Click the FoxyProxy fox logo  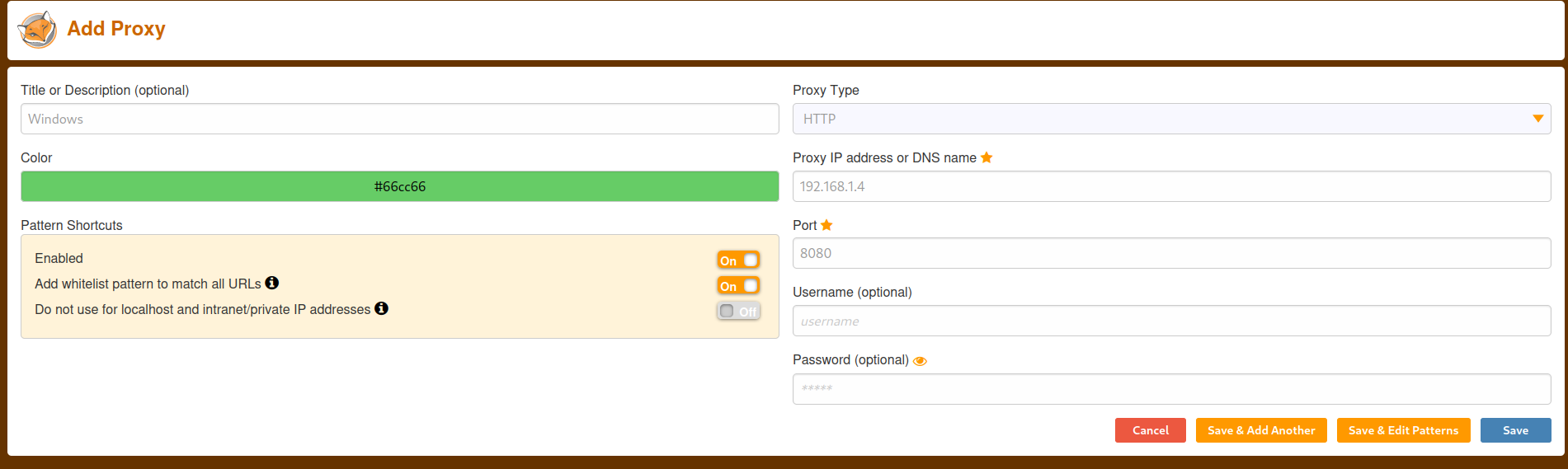click(37, 30)
